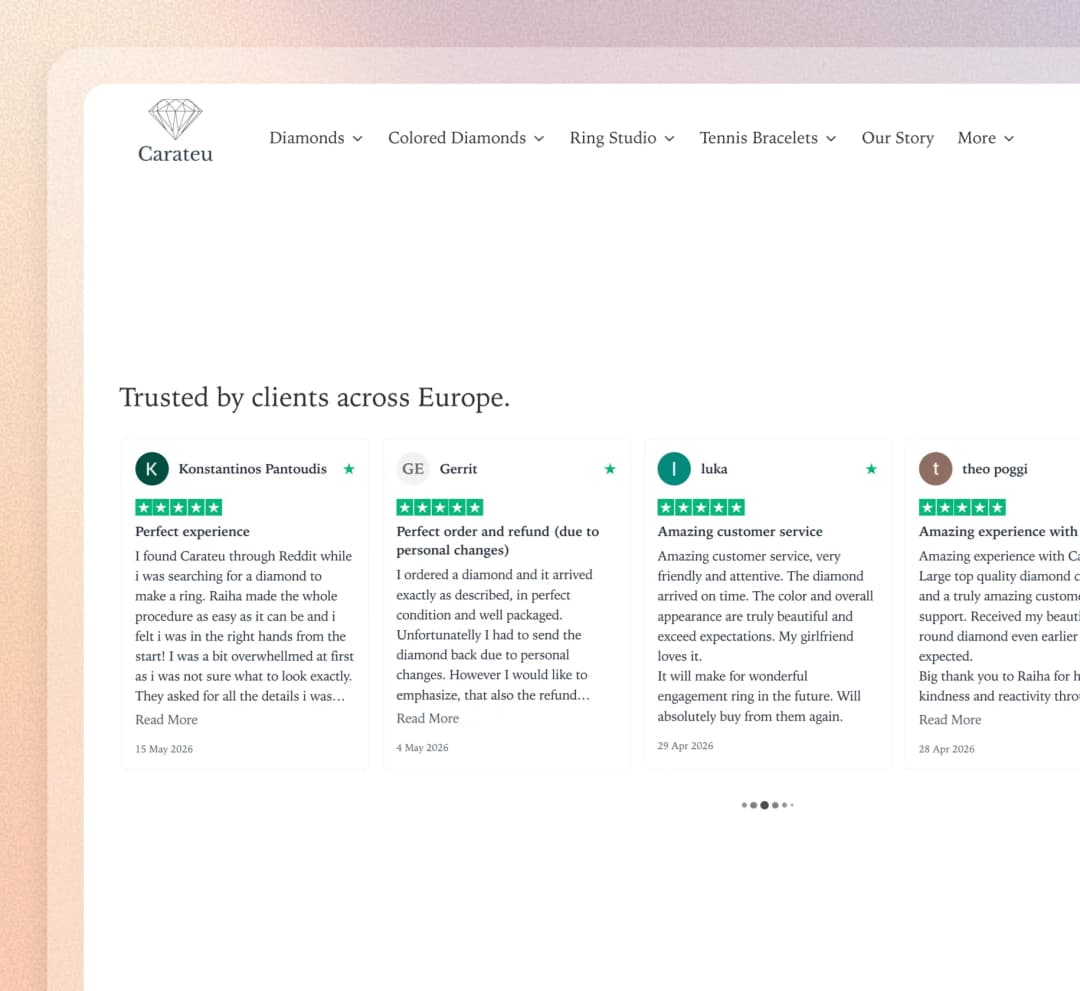Click verified star on luka's review
Screen dimensions: 1080x991
871,469
